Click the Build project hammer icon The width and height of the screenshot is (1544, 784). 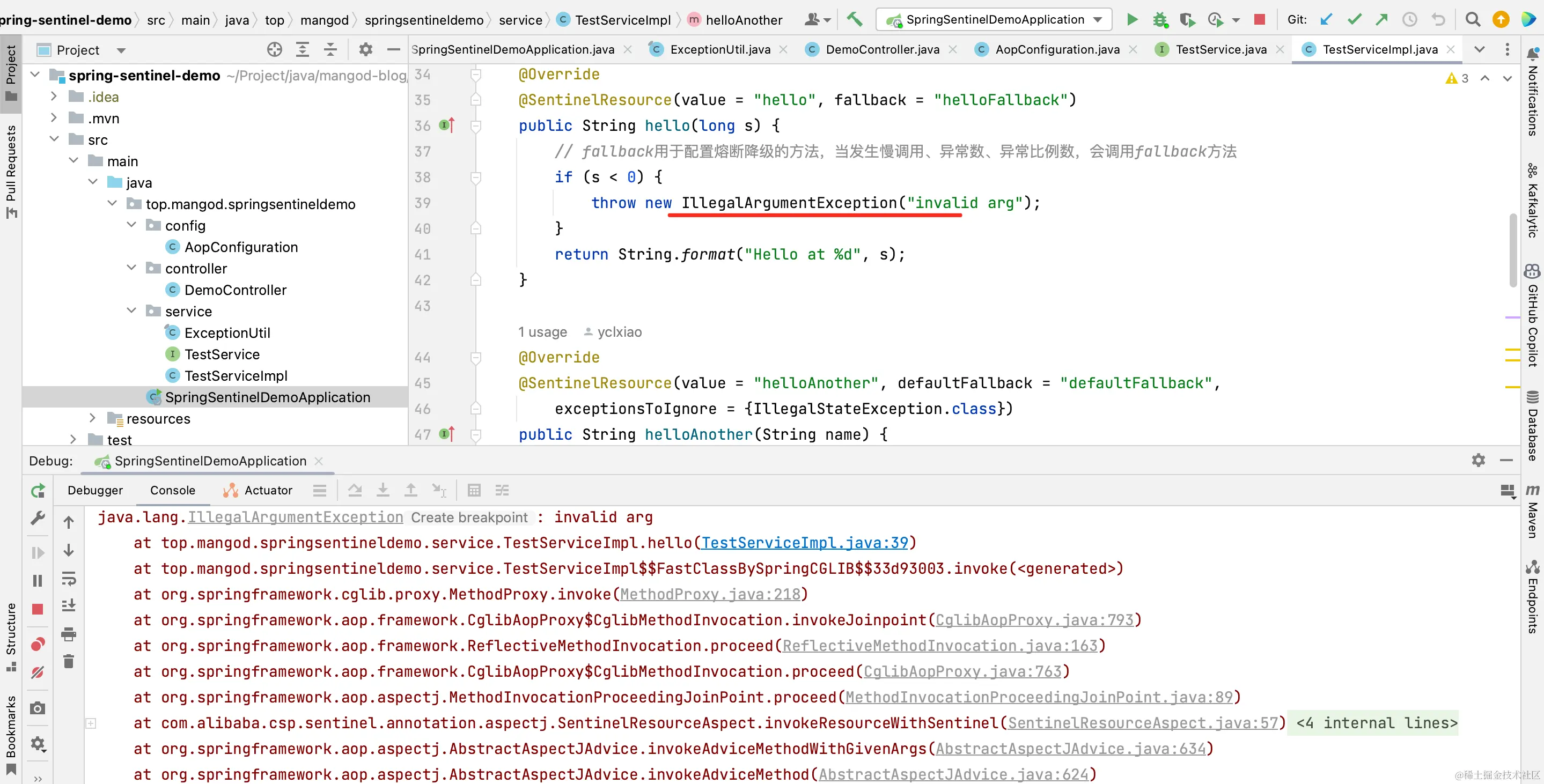point(854,20)
